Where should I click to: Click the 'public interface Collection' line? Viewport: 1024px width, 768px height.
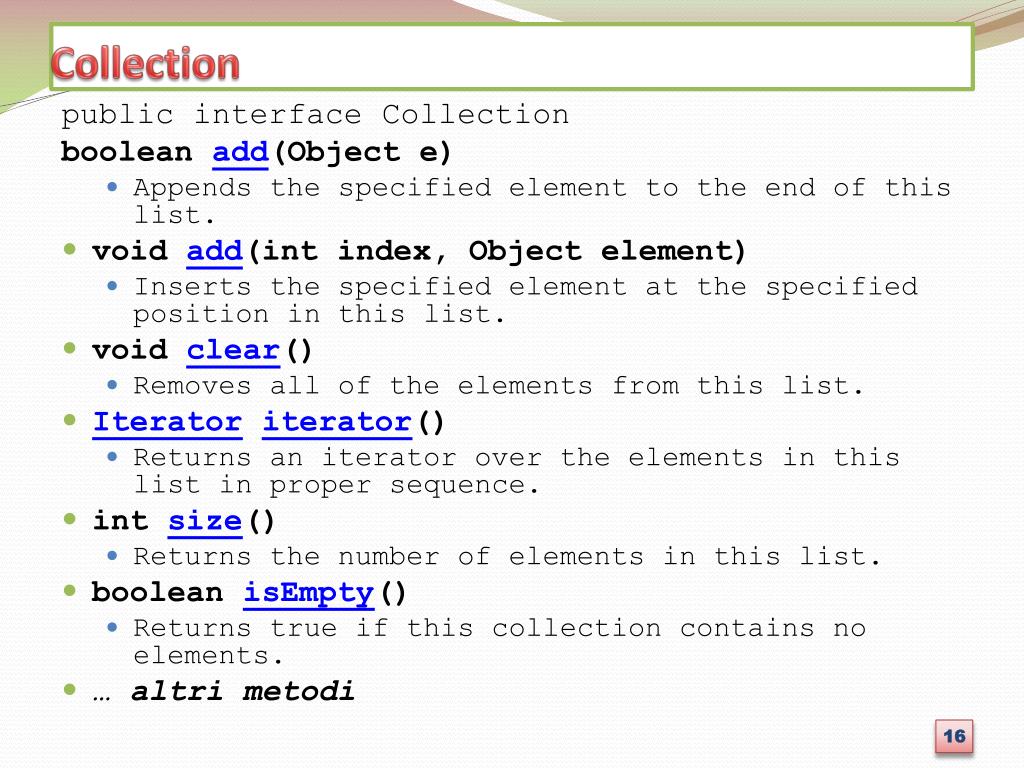(315, 116)
